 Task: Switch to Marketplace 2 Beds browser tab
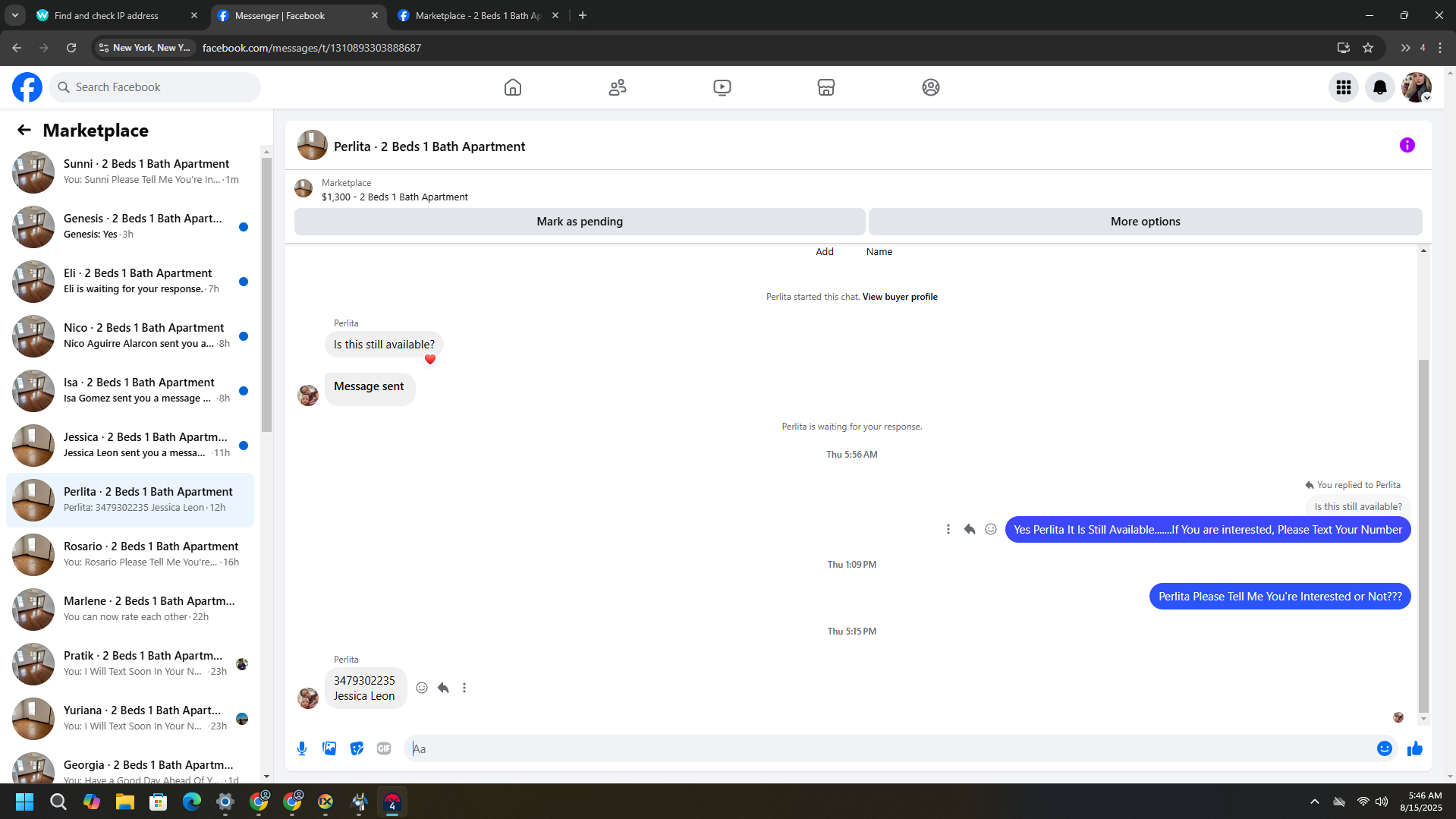(x=478, y=15)
